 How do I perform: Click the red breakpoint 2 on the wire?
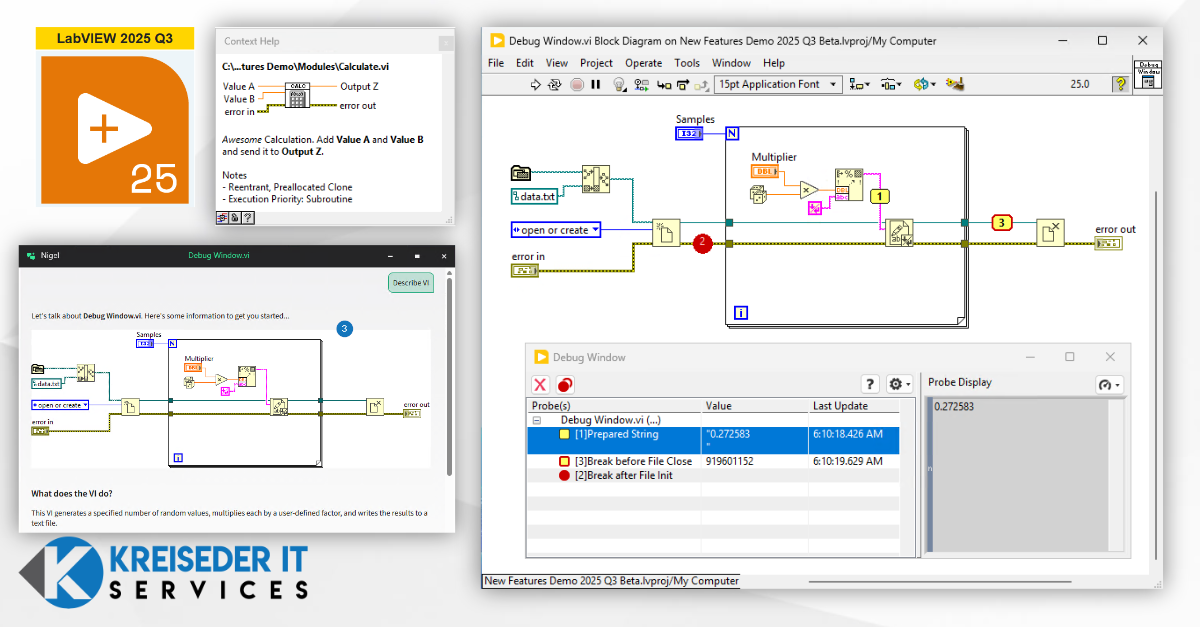click(x=701, y=242)
